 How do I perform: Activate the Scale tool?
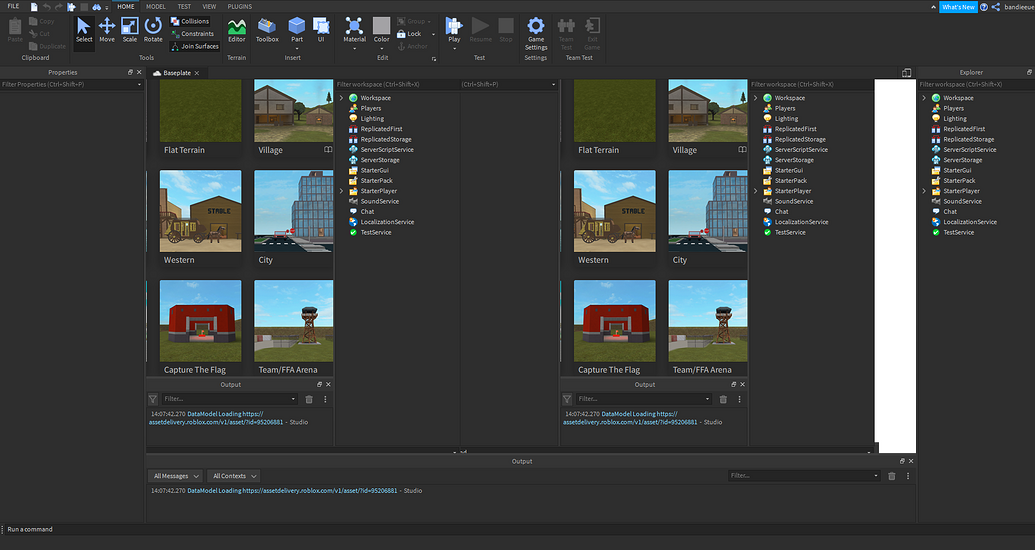point(130,30)
